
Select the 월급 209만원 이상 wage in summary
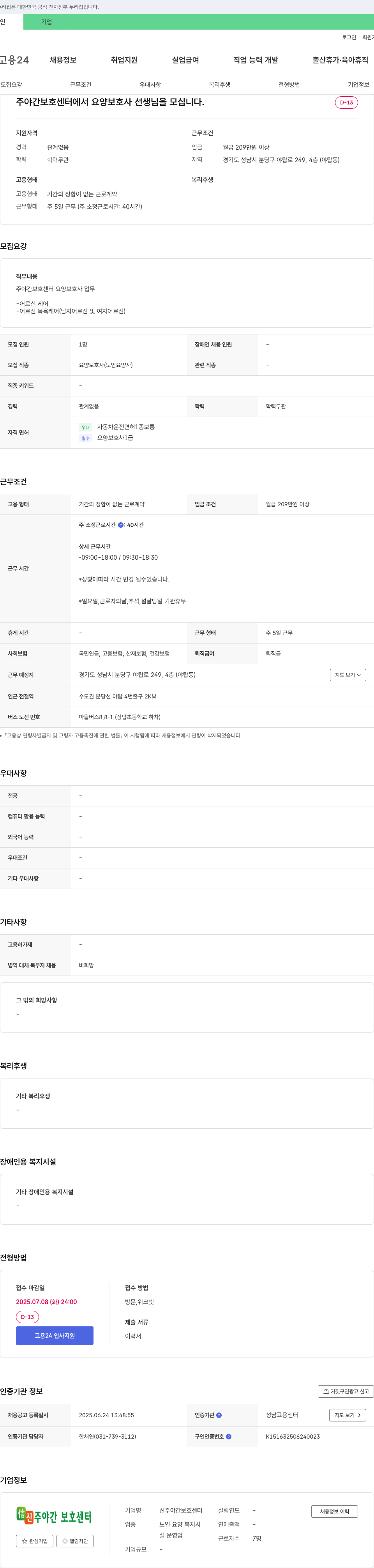coord(246,147)
